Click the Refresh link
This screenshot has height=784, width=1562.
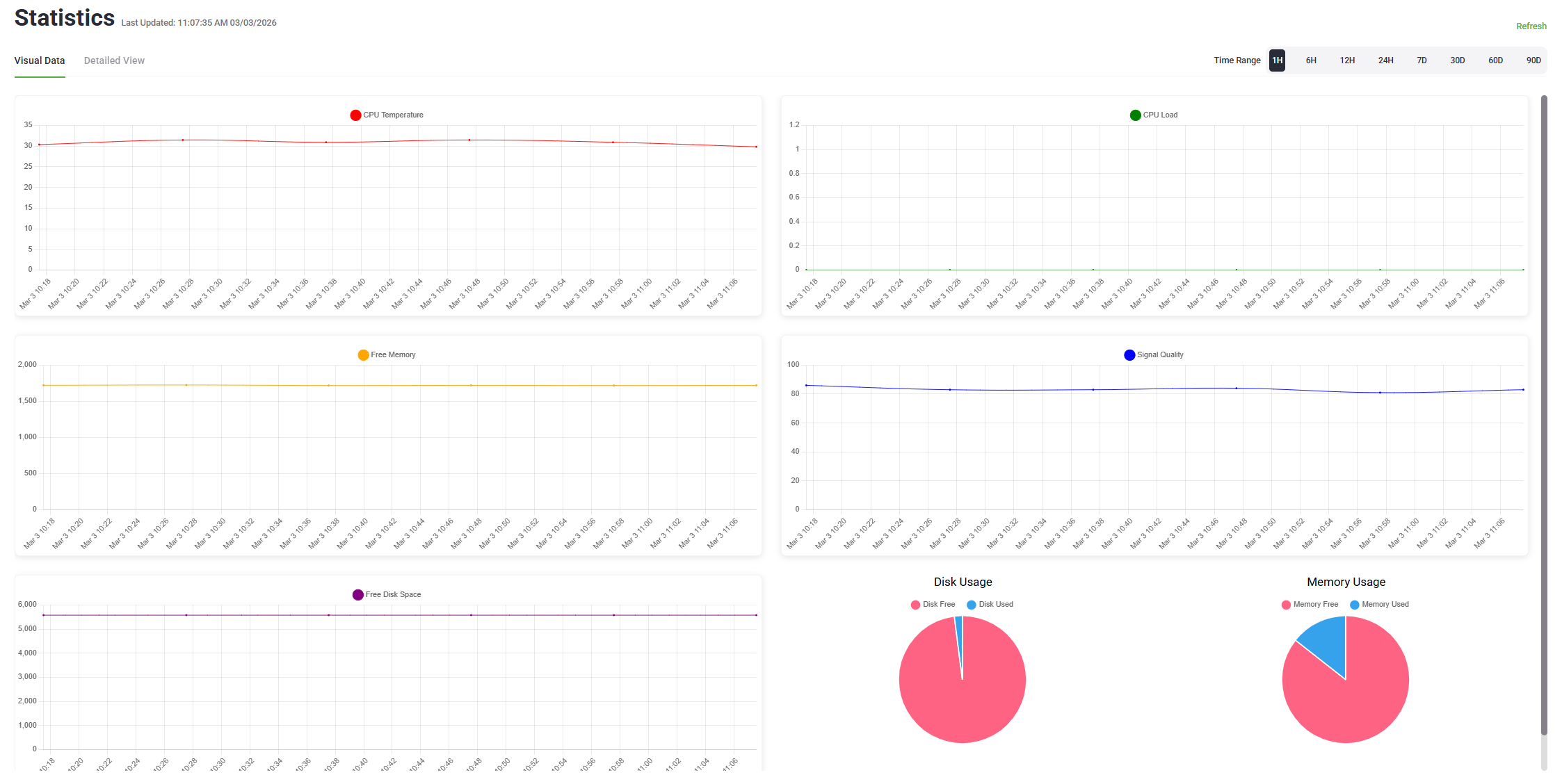(1531, 26)
